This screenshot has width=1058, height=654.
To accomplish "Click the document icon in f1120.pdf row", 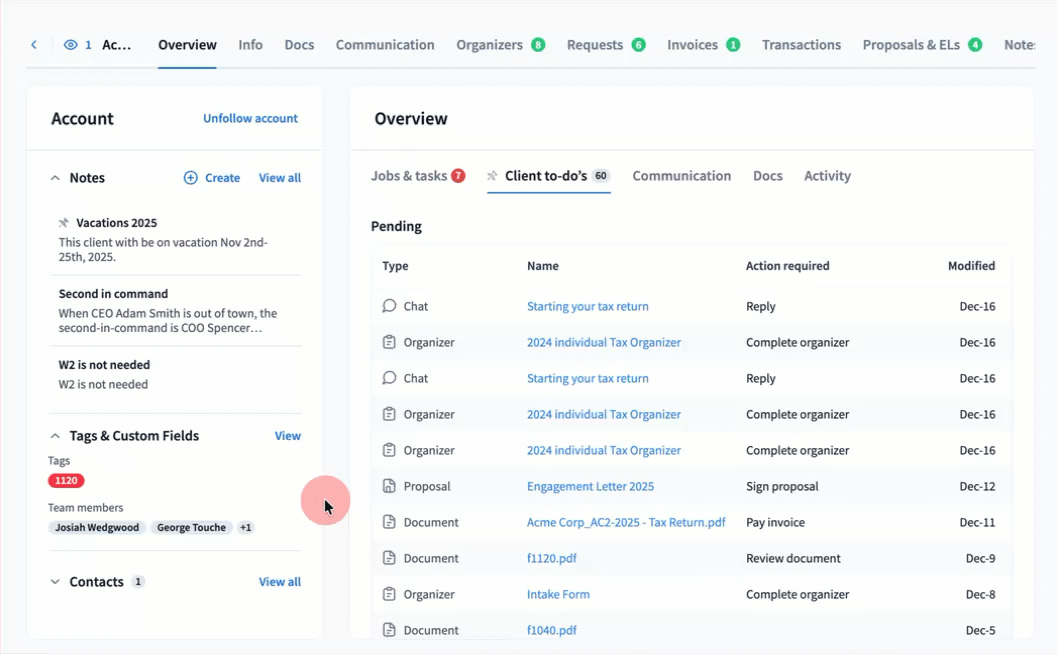I will tap(390, 559).
